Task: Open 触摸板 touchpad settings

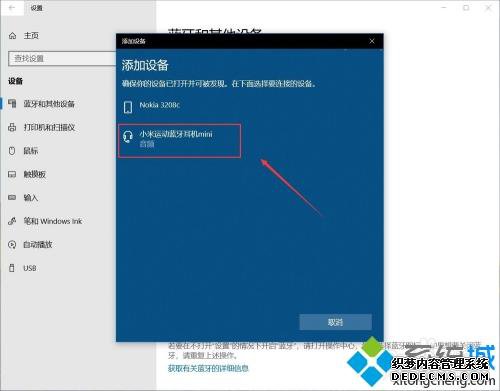Action: 34,174
